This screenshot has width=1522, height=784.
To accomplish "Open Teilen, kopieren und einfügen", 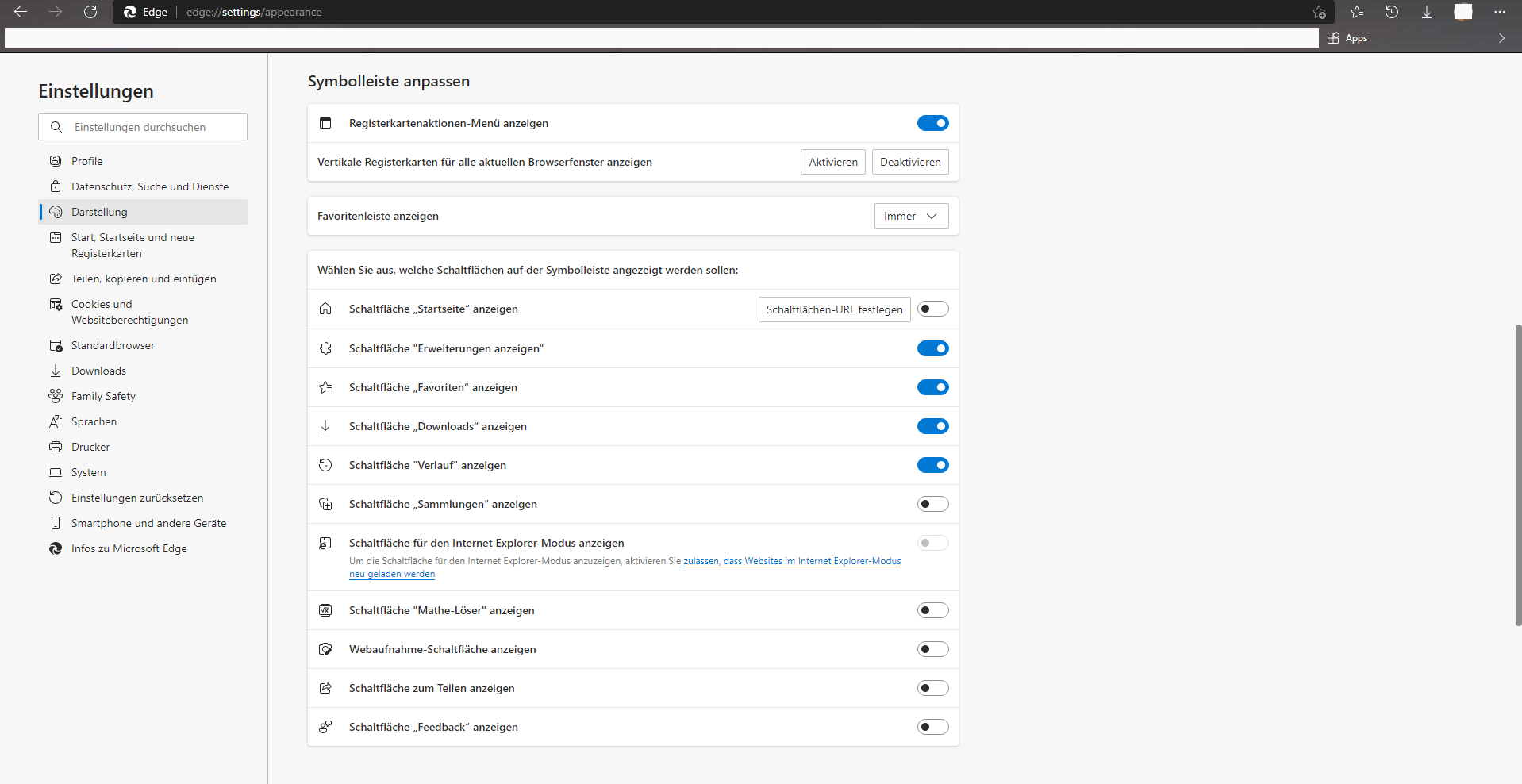I will pyautogui.click(x=143, y=279).
